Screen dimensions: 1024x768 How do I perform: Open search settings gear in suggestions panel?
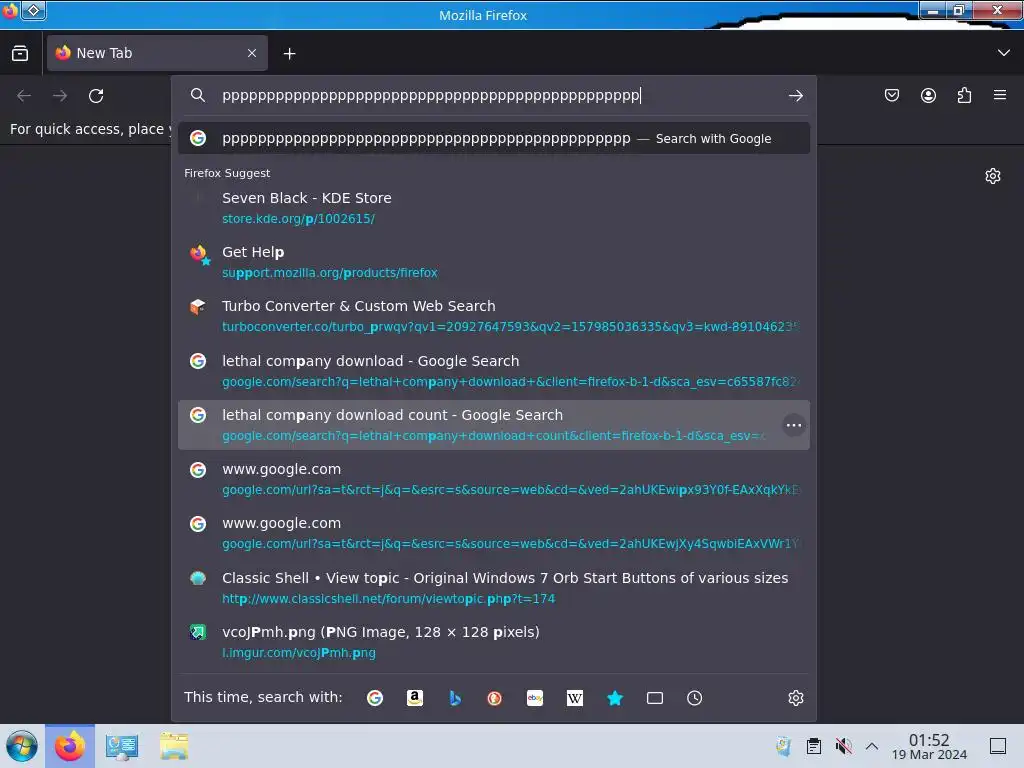tap(795, 697)
